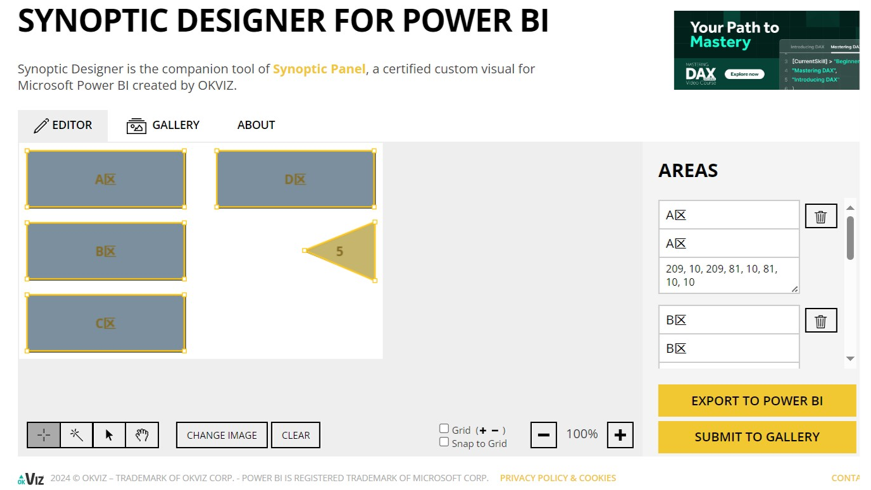This screenshot has height=490, width=871.
Task: Select triangle area 5 on canvas
Action: [x=350, y=251]
